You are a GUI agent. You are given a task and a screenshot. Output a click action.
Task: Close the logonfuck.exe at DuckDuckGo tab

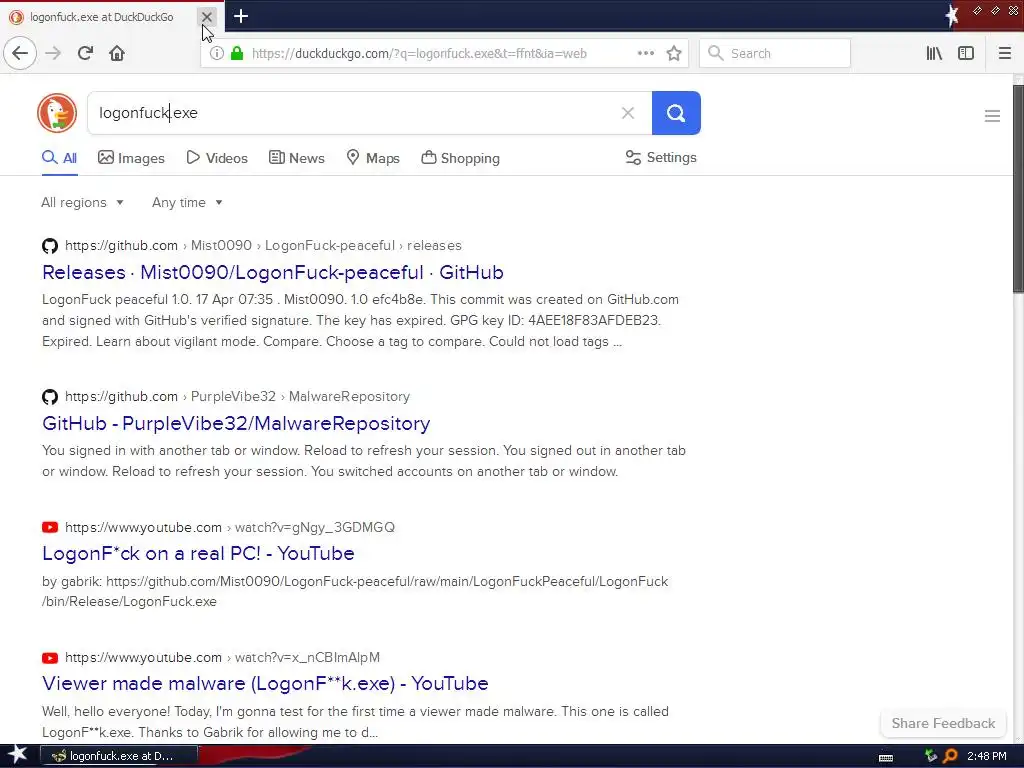pos(206,16)
